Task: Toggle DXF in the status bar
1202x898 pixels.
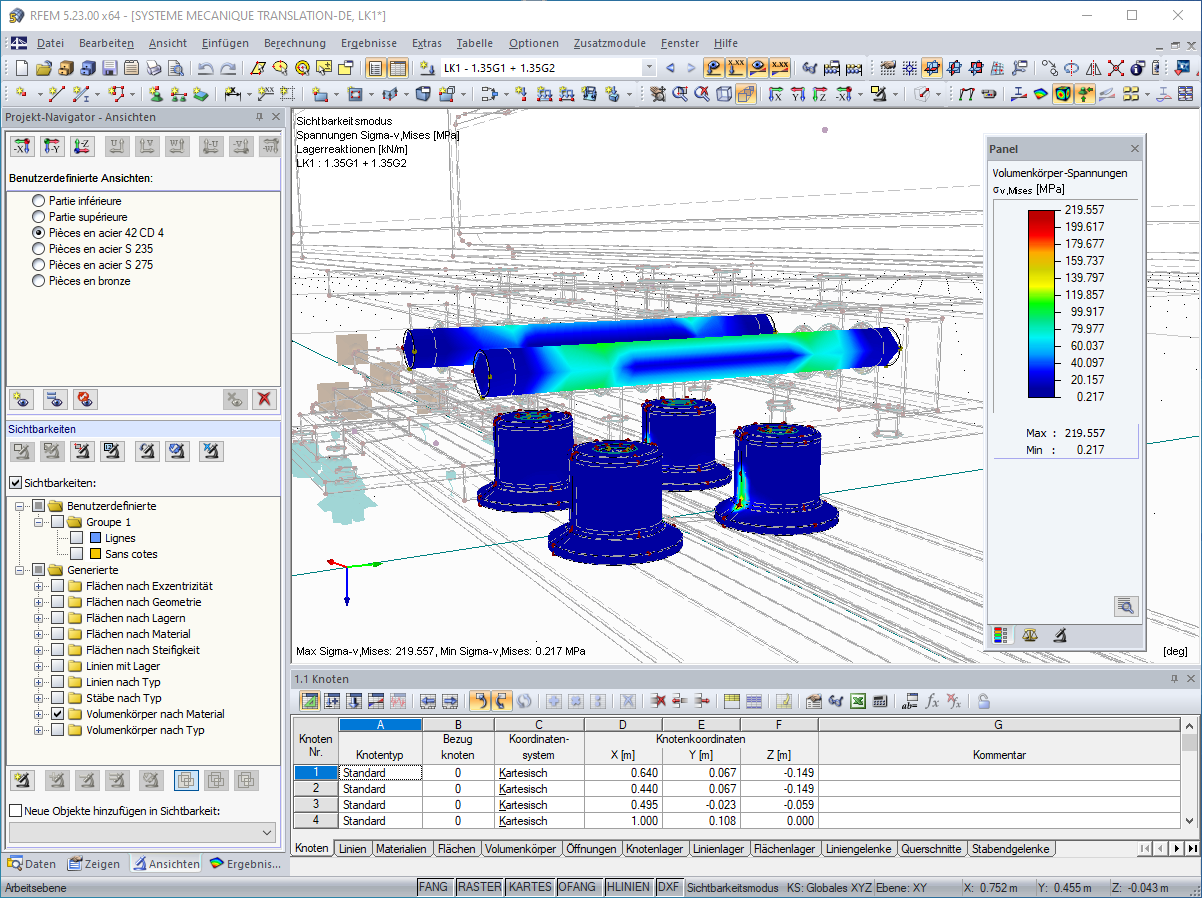Action: click(x=668, y=887)
